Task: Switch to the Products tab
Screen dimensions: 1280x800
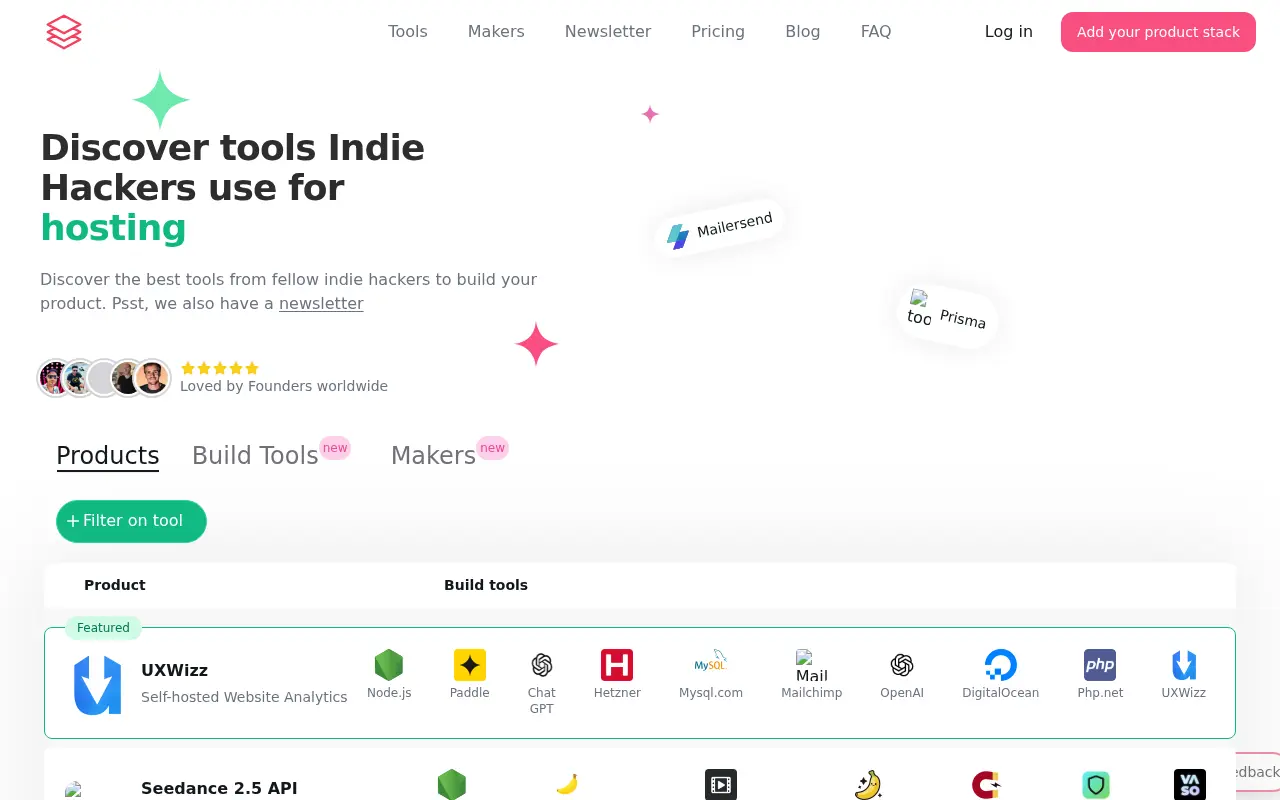Action: 108,456
